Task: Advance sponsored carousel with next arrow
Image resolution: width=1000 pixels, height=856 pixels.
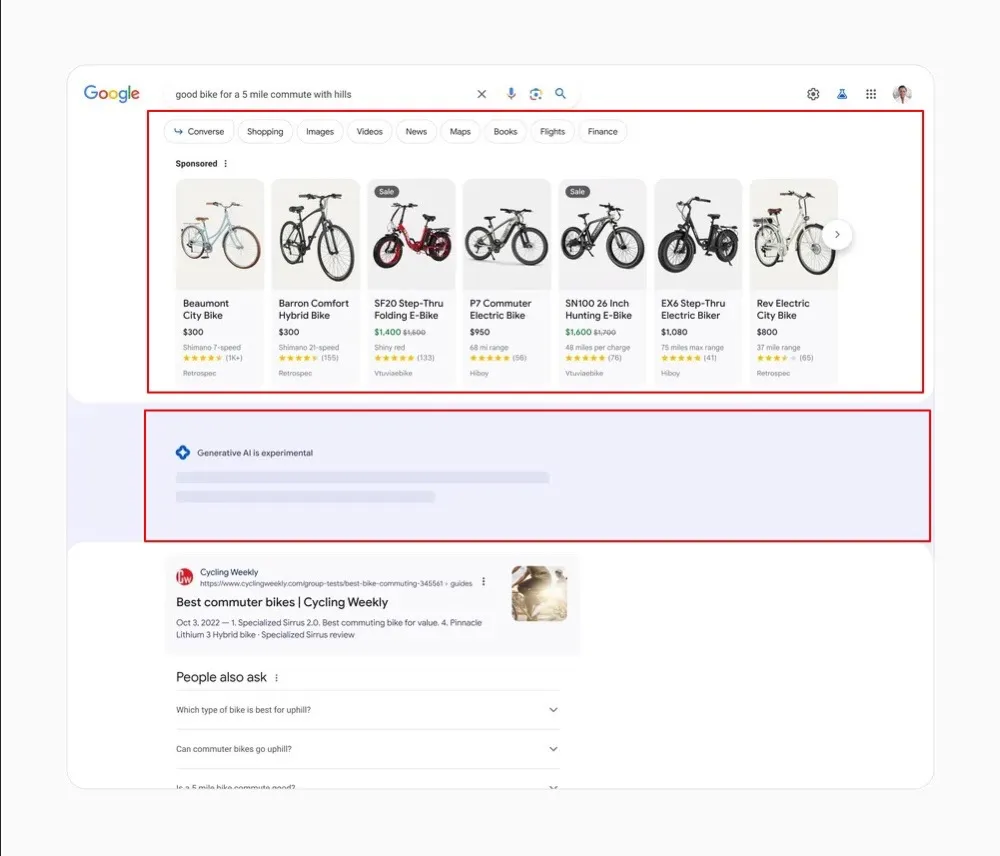Action: [837, 235]
